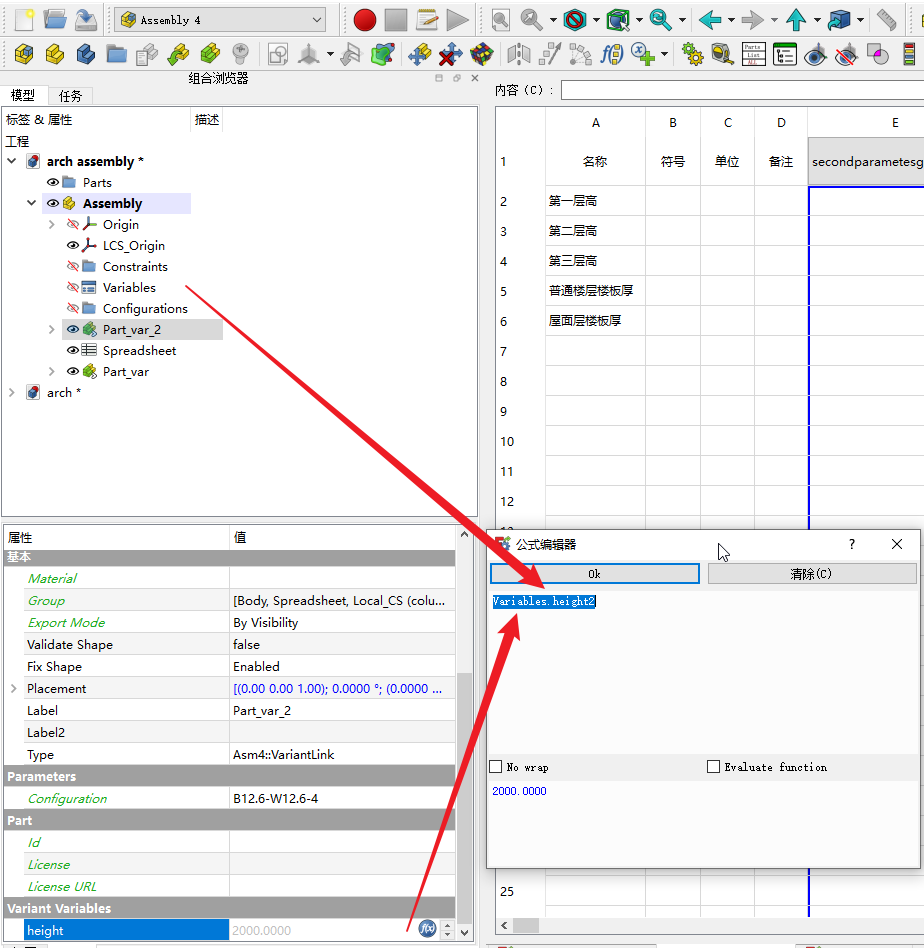Open the Assembly 4 workbench dropdown
Viewport: 924px width, 948px height.
coord(221,20)
